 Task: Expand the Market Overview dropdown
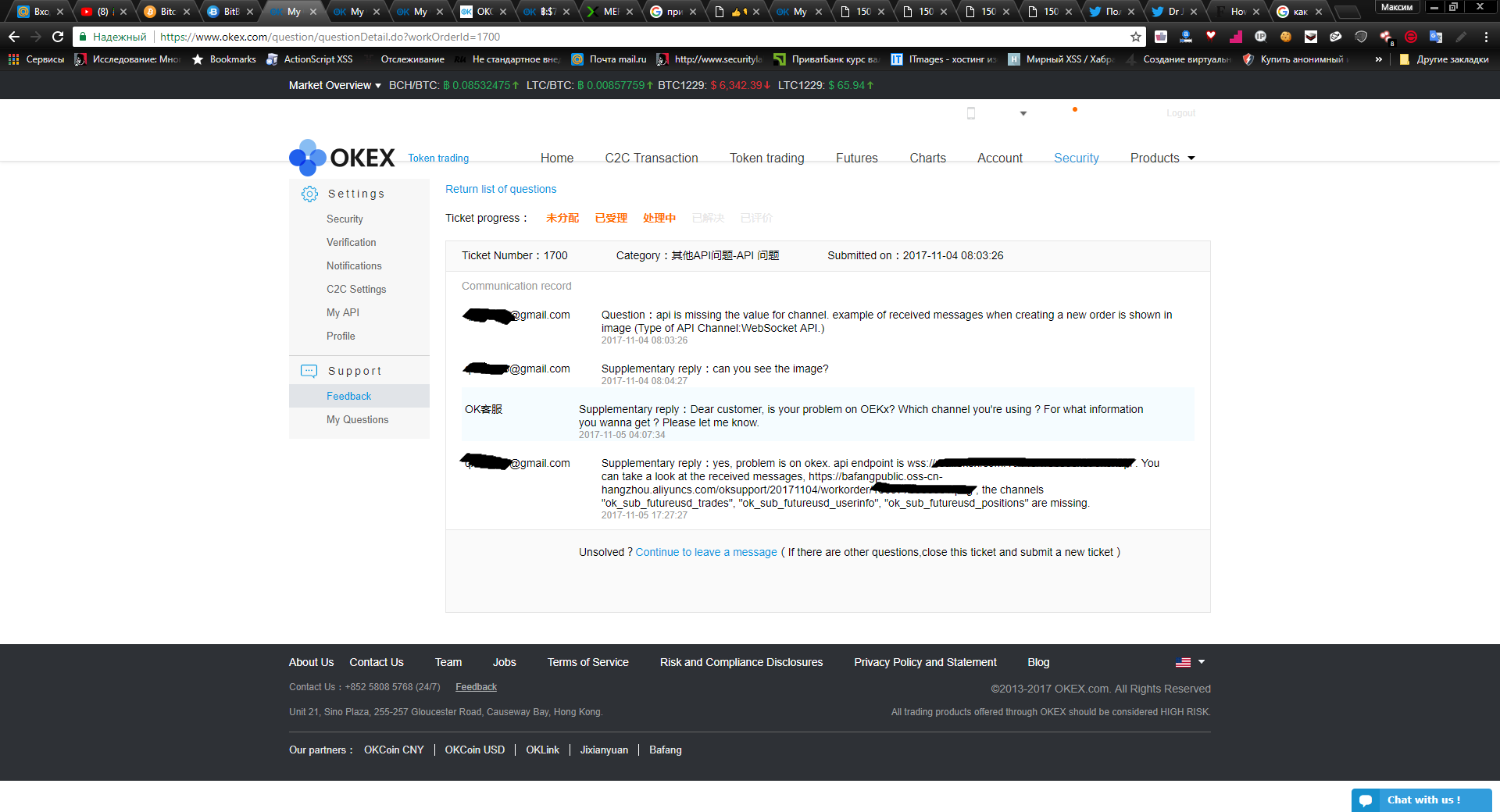pyautogui.click(x=335, y=85)
